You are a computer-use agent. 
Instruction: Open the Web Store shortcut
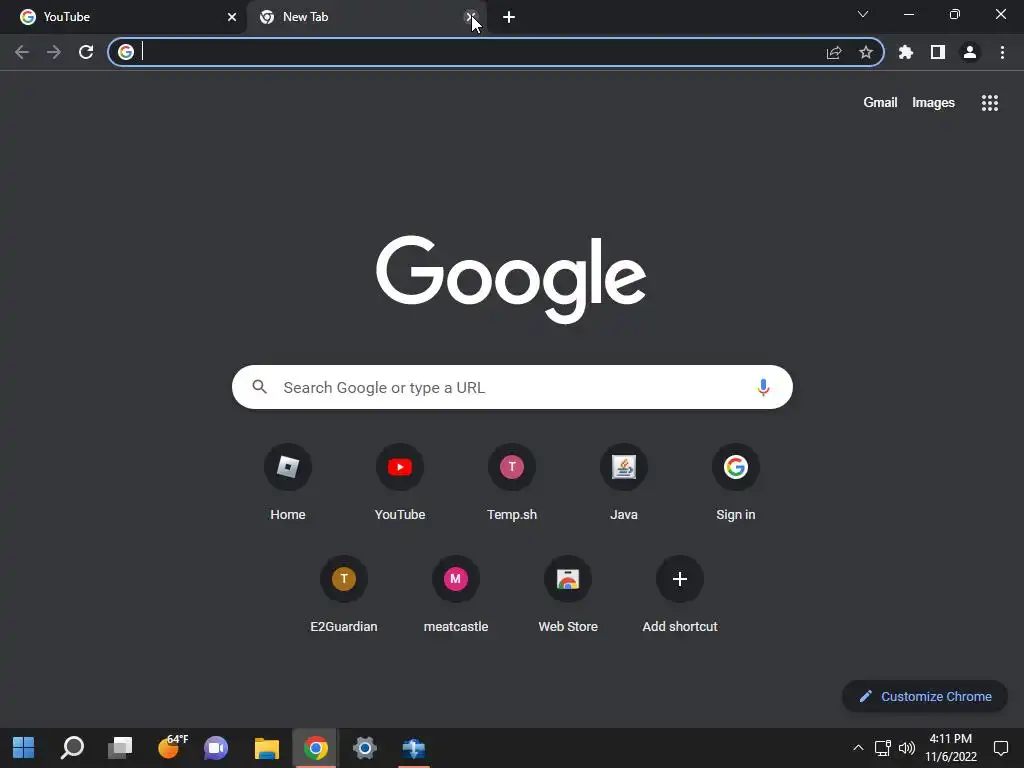(x=568, y=594)
